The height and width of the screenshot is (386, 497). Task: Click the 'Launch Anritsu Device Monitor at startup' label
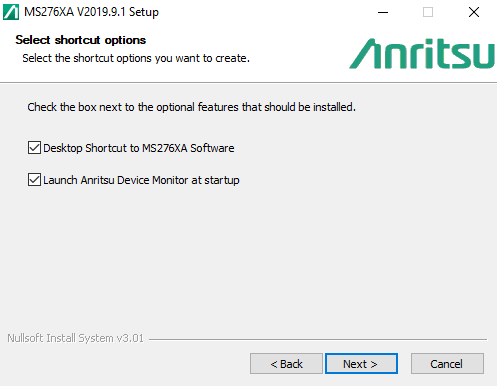tap(141, 180)
